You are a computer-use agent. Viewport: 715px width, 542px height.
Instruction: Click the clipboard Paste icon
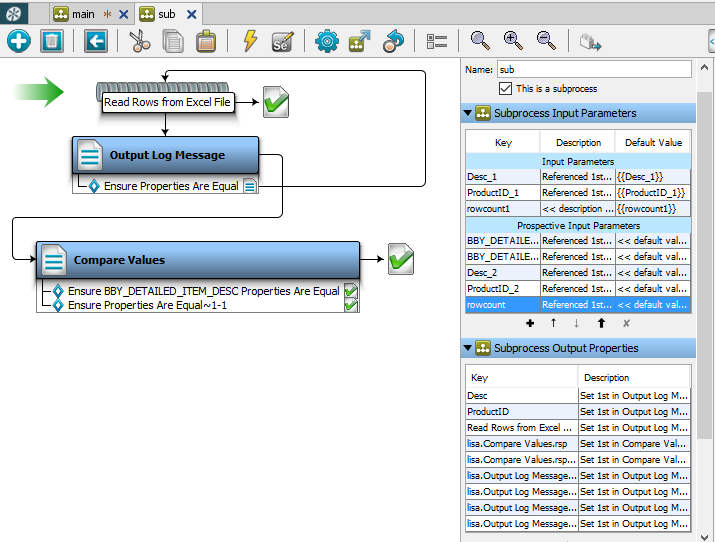coord(205,41)
